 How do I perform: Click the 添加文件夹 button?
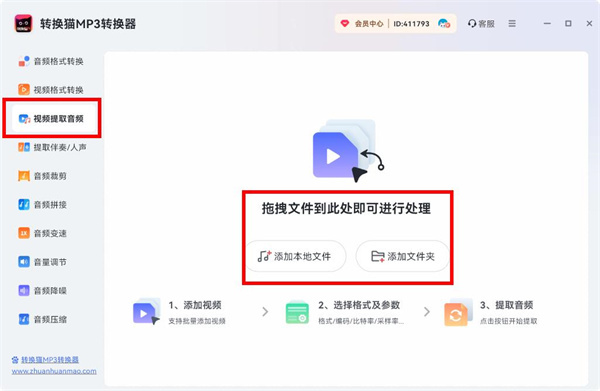tap(403, 256)
